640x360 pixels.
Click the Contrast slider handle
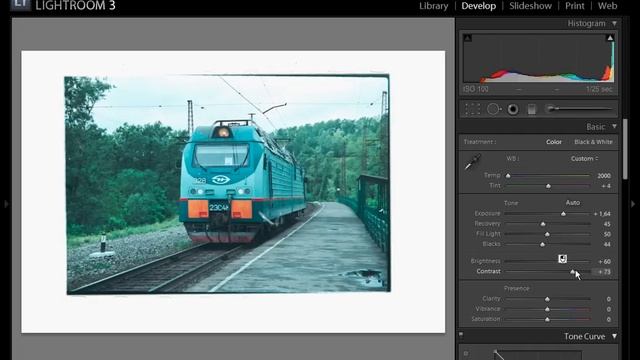572,272
